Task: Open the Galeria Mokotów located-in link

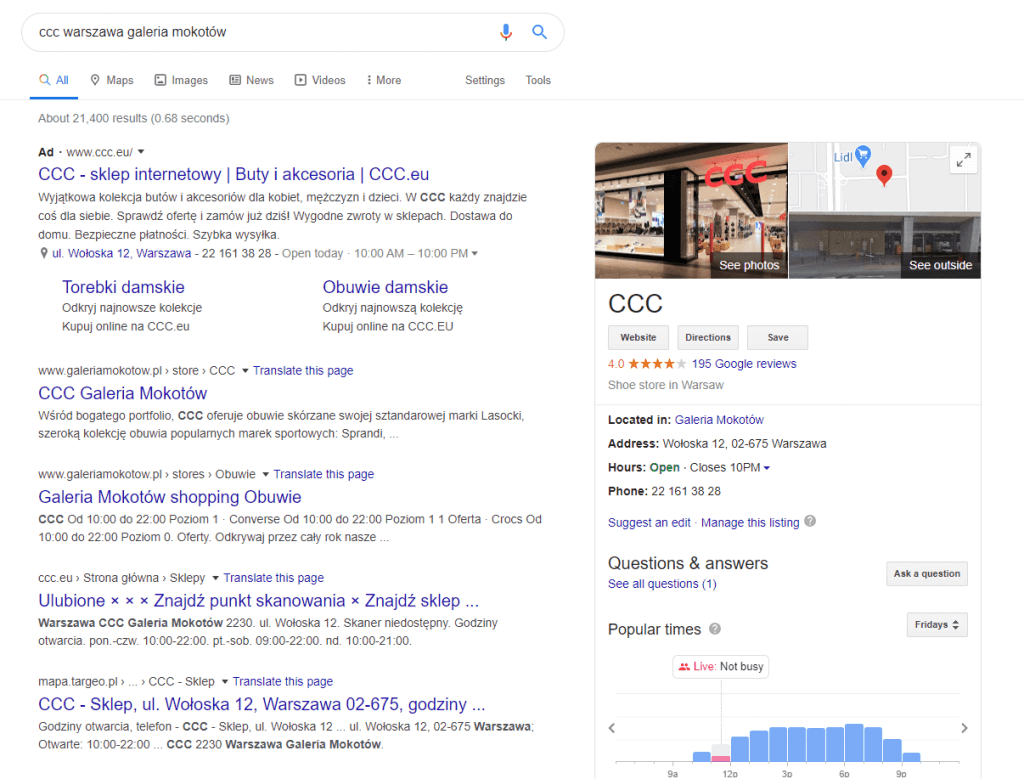Action: [x=719, y=420]
